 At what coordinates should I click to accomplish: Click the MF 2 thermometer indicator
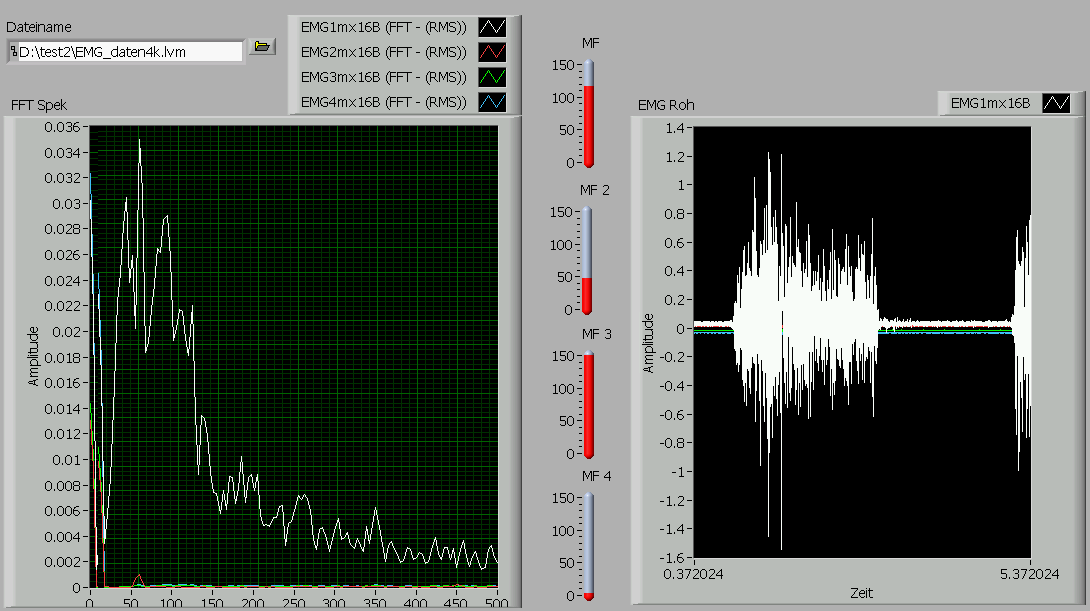(588, 260)
